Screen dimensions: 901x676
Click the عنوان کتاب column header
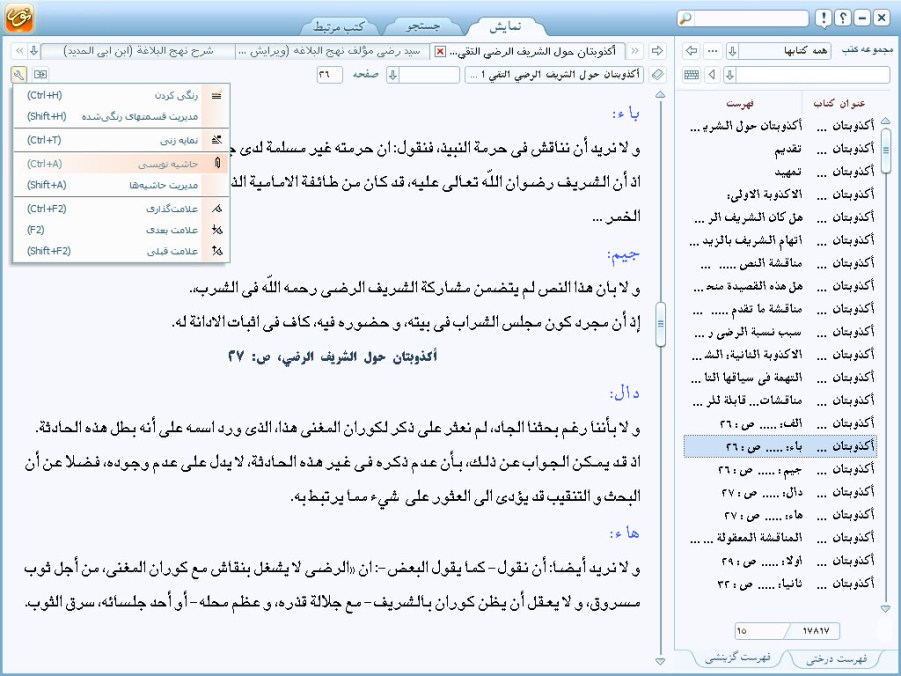(839, 103)
